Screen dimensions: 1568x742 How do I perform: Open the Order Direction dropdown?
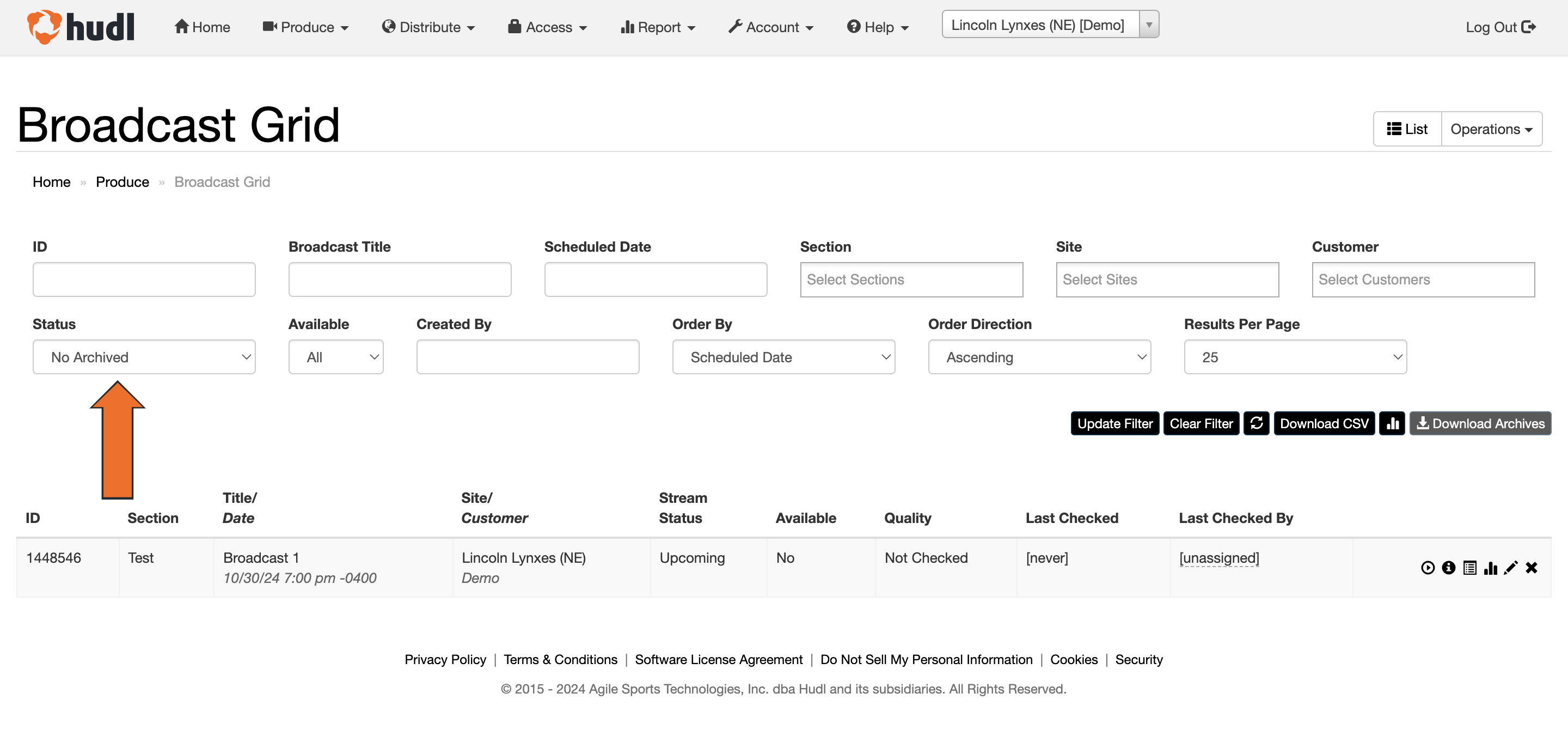point(1040,357)
